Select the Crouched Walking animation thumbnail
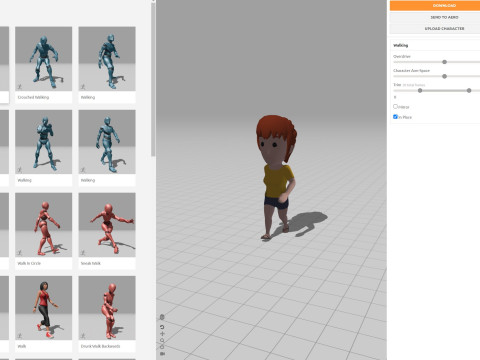Screen dimensions: 480x360 pos(43,59)
